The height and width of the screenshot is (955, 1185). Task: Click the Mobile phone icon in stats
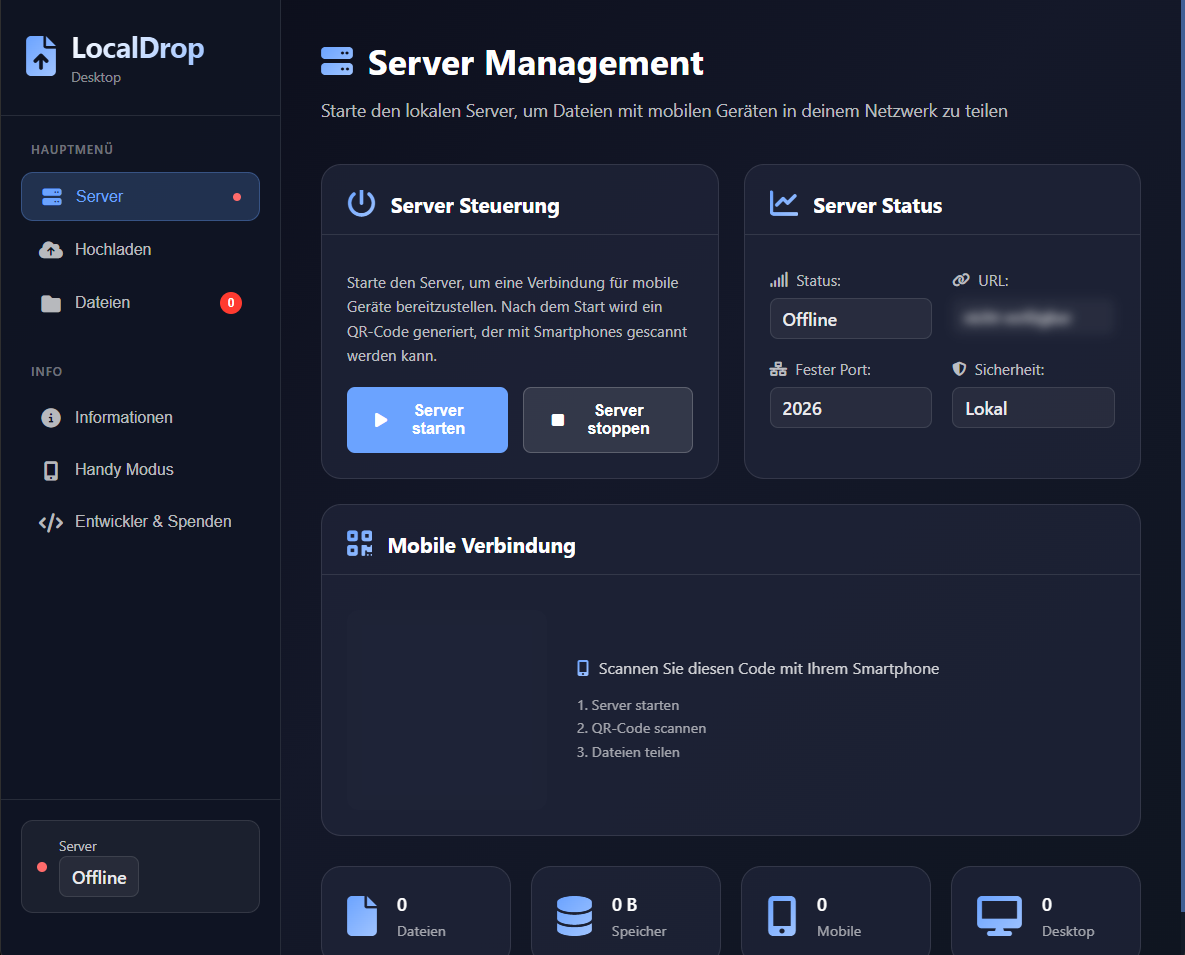point(781,916)
